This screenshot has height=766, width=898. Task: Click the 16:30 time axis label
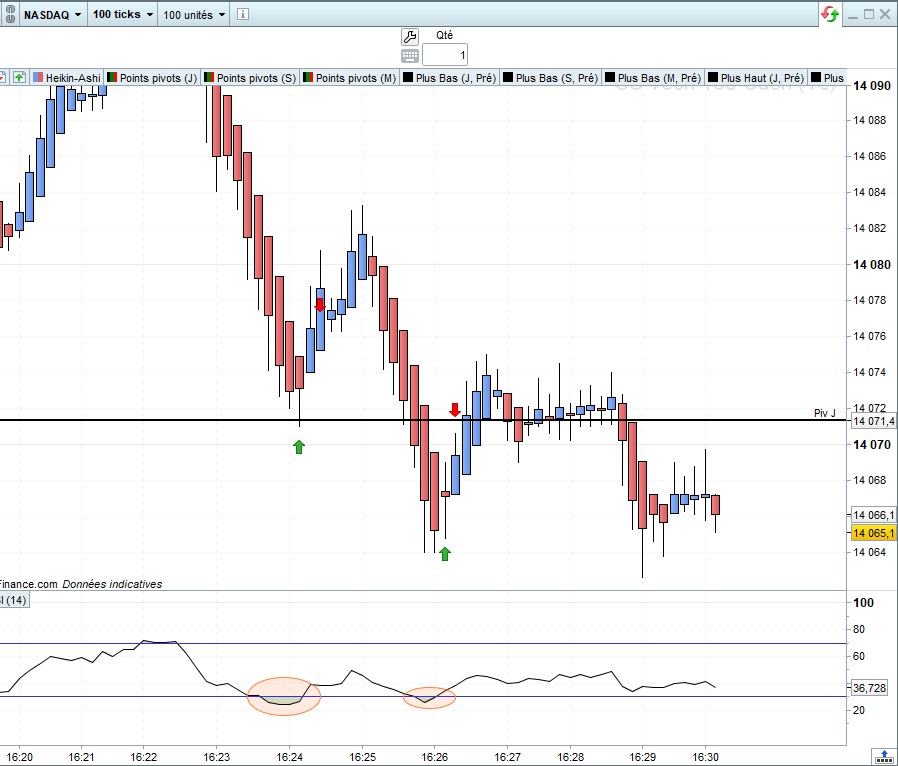pos(705,757)
